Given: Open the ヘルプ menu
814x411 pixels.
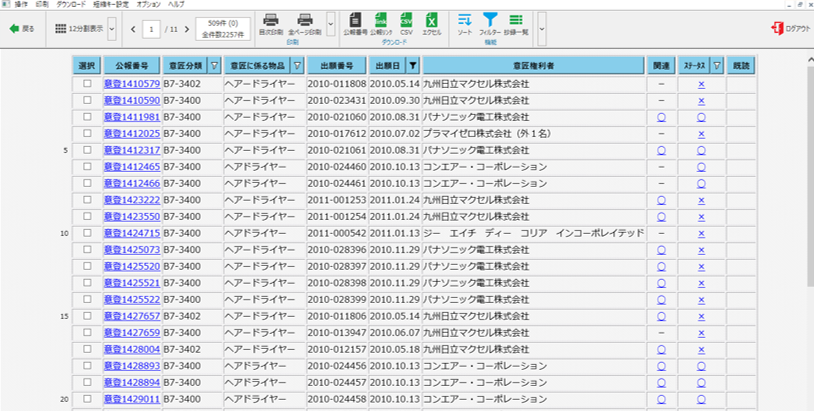Looking at the screenshot, I should click(x=176, y=4).
